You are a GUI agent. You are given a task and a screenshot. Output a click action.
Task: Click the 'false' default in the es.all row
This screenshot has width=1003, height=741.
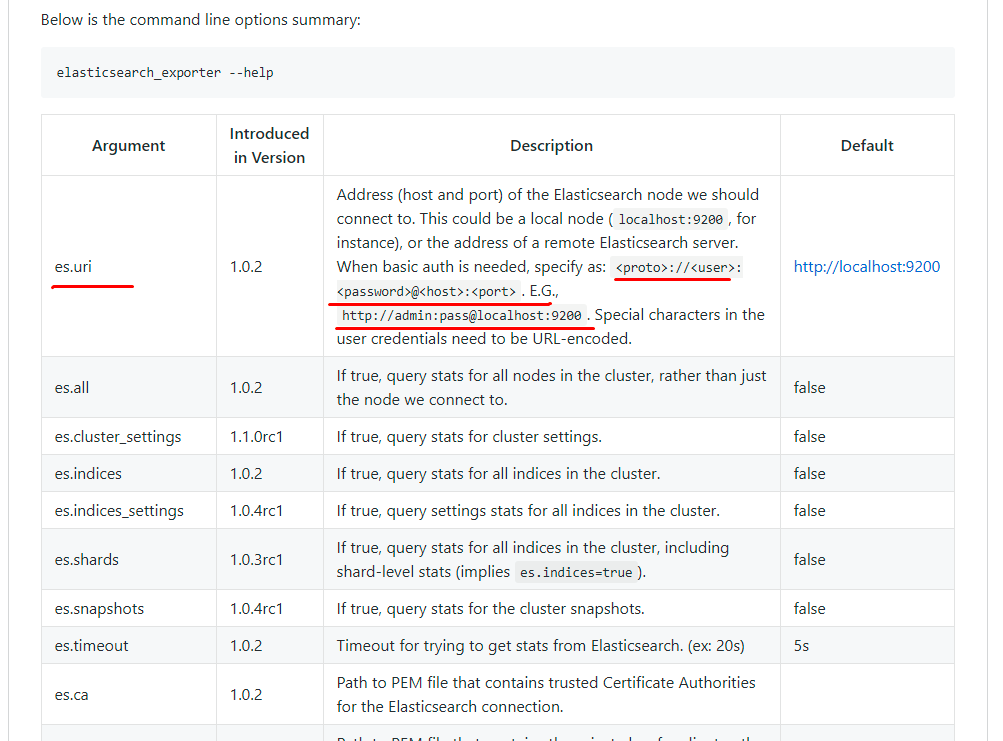pos(809,388)
